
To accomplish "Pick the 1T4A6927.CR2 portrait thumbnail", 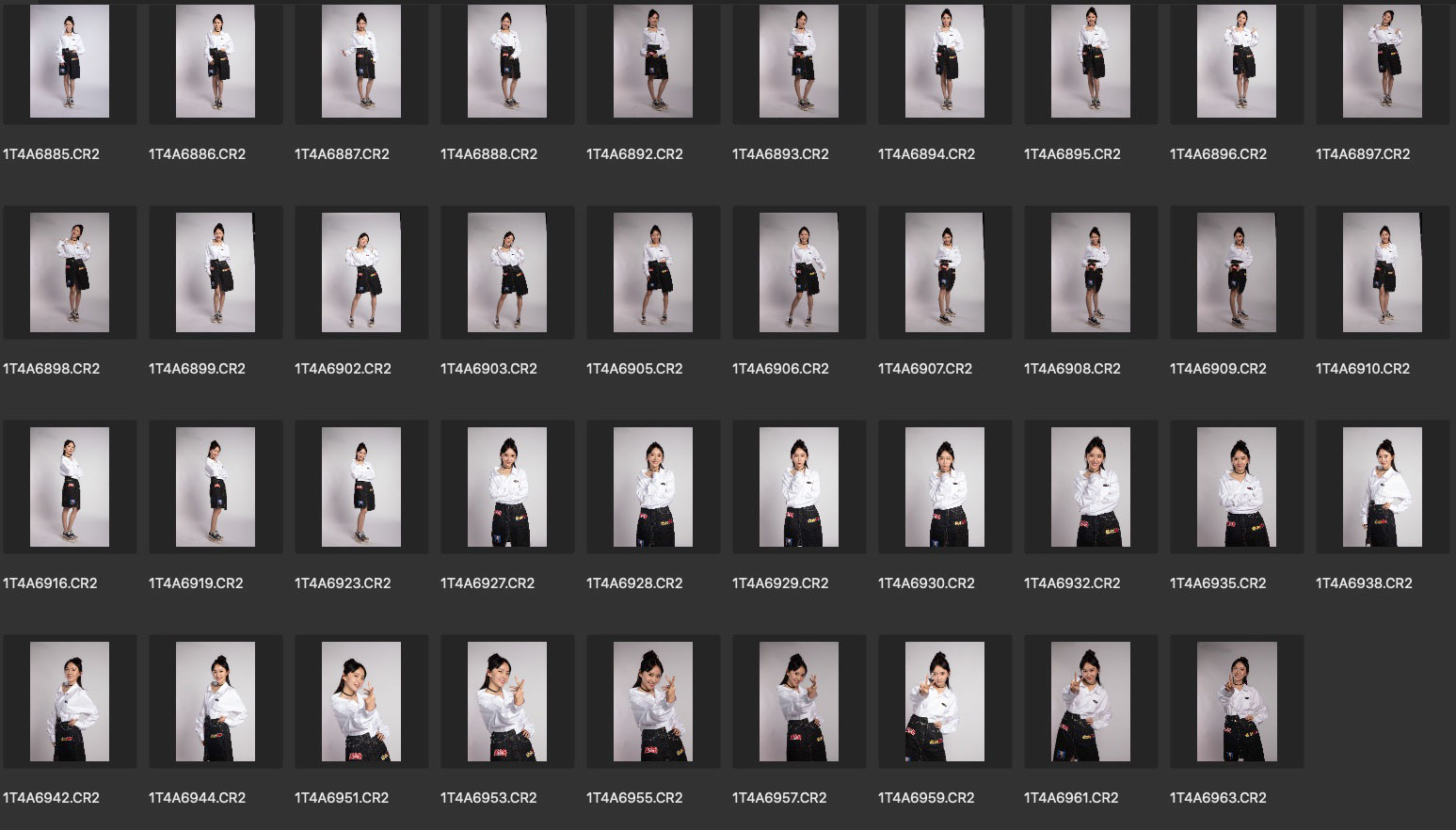I will (507, 487).
